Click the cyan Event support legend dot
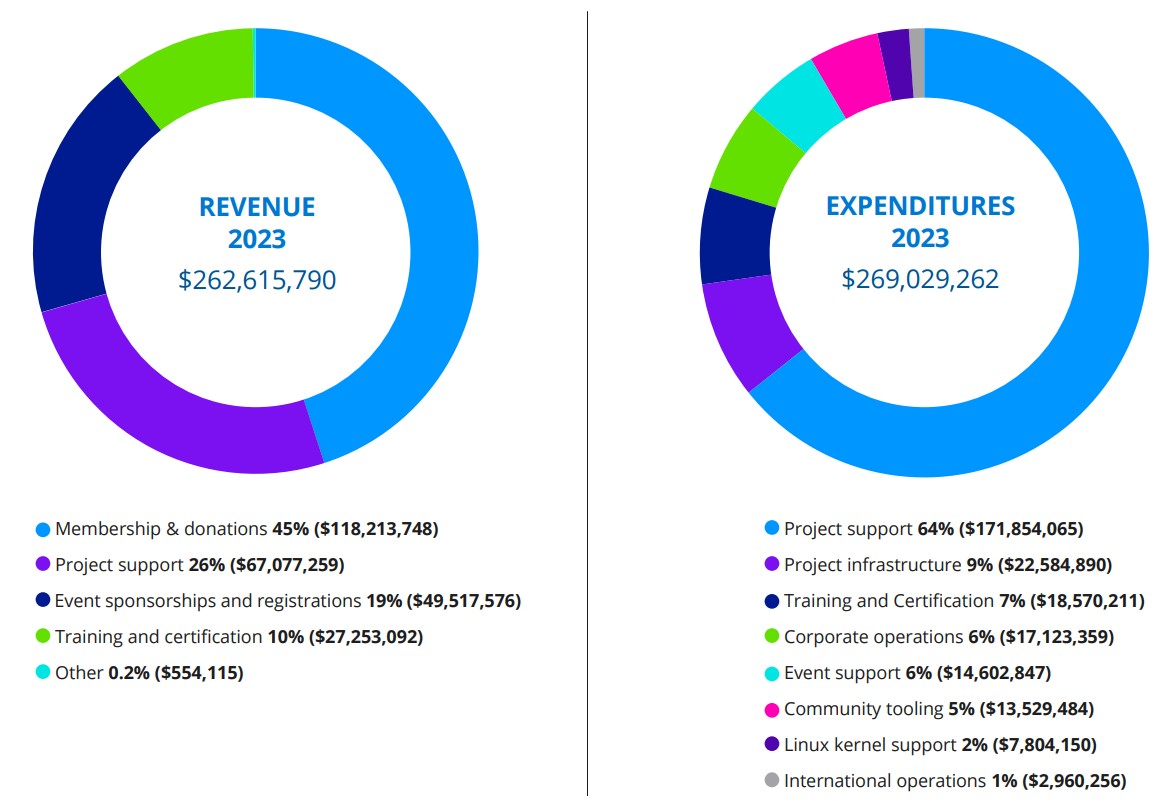 (x=772, y=674)
